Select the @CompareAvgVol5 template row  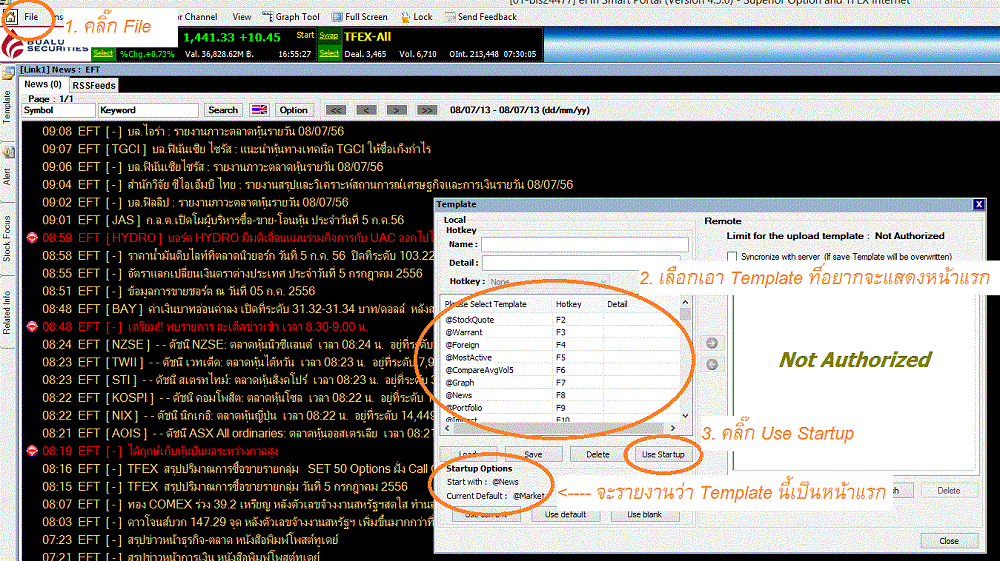click(561, 370)
